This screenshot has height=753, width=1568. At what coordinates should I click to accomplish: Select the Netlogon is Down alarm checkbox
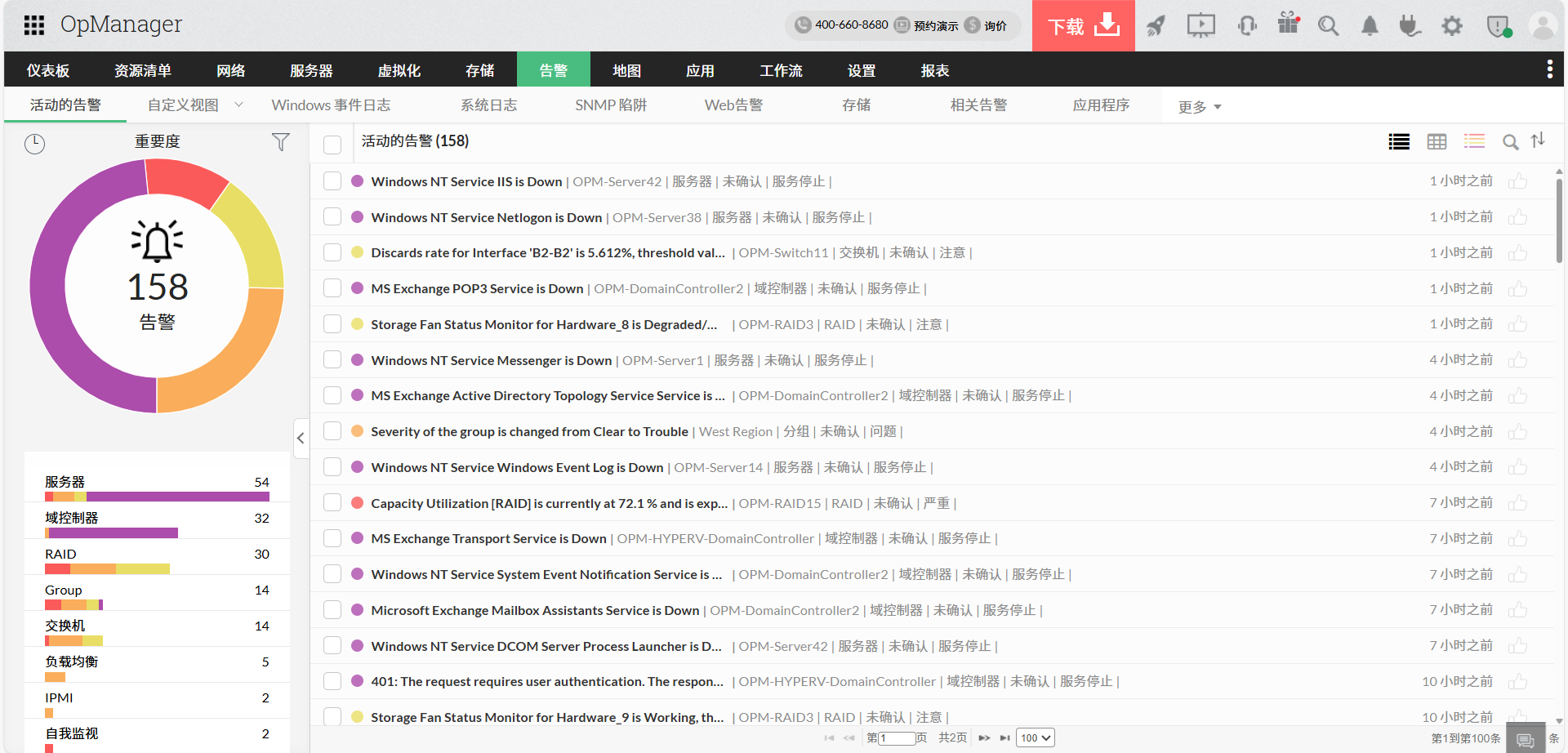(x=332, y=217)
